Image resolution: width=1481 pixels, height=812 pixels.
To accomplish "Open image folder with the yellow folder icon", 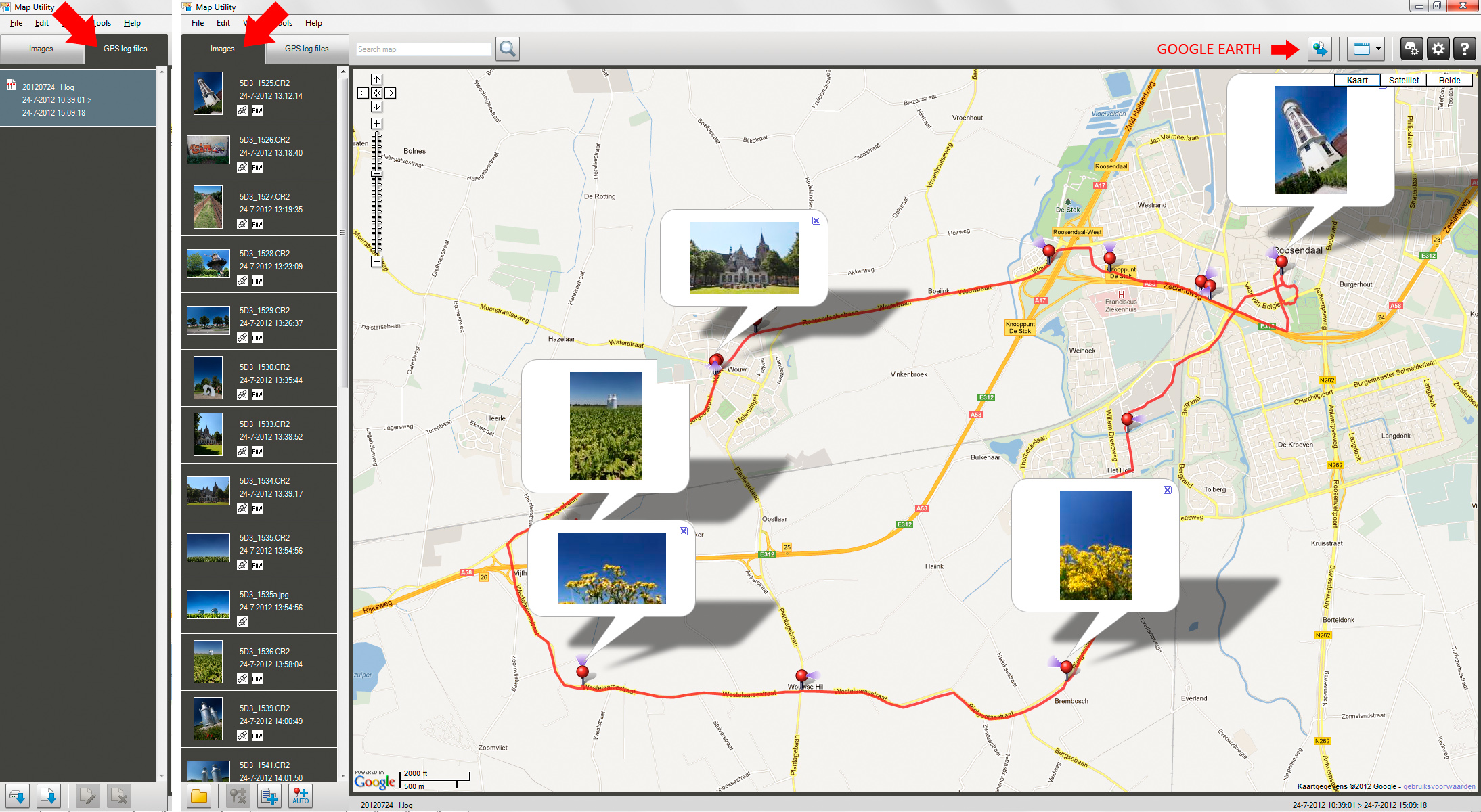I will click(x=199, y=796).
